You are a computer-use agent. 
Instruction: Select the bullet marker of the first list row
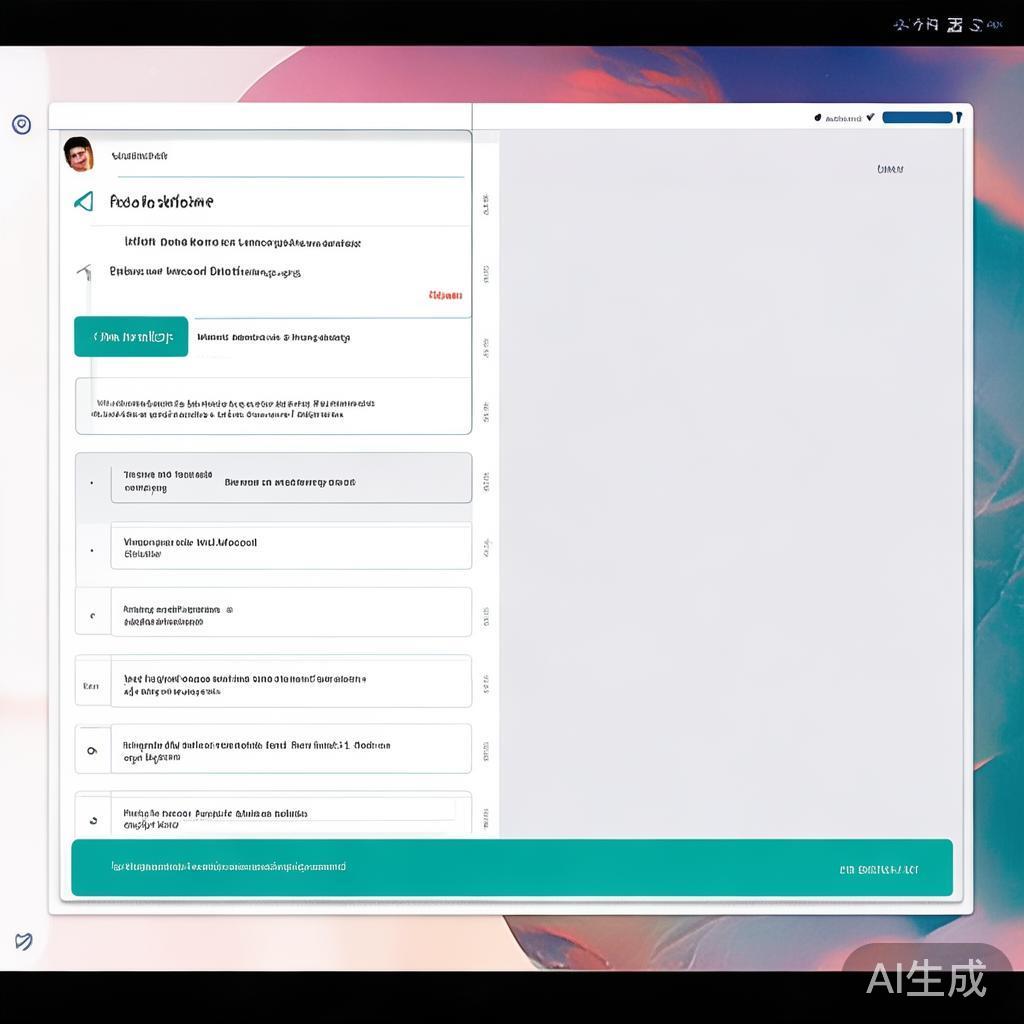click(92, 483)
